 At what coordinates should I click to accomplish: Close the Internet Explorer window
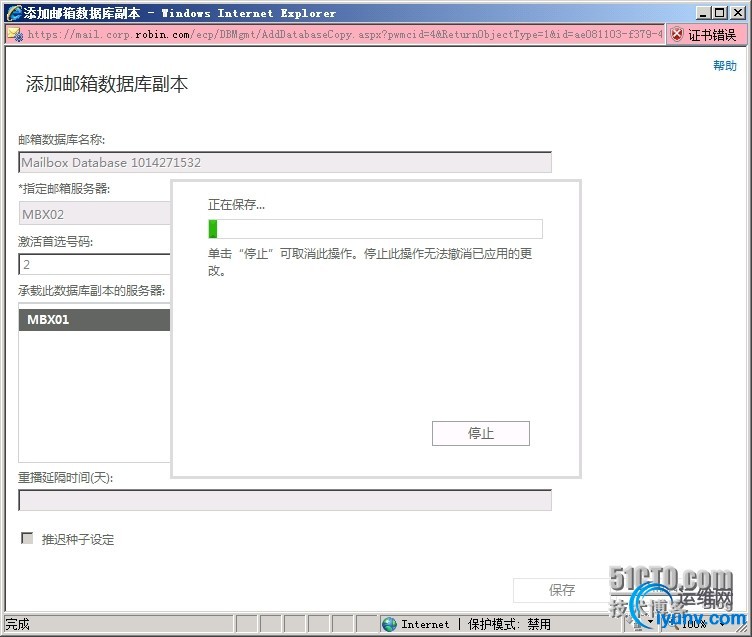[738, 13]
